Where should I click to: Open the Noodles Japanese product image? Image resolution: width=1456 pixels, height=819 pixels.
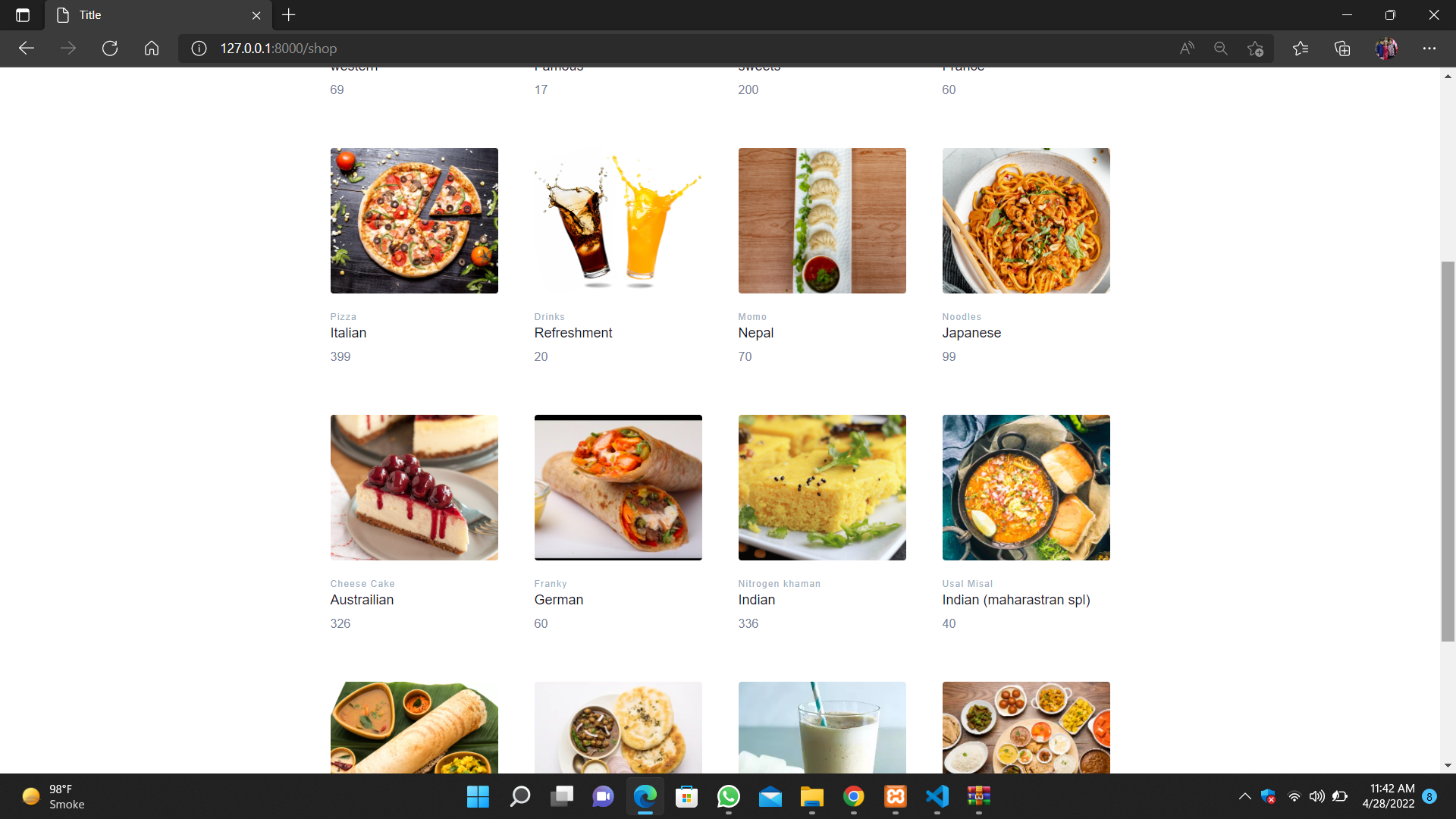point(1026,221)
